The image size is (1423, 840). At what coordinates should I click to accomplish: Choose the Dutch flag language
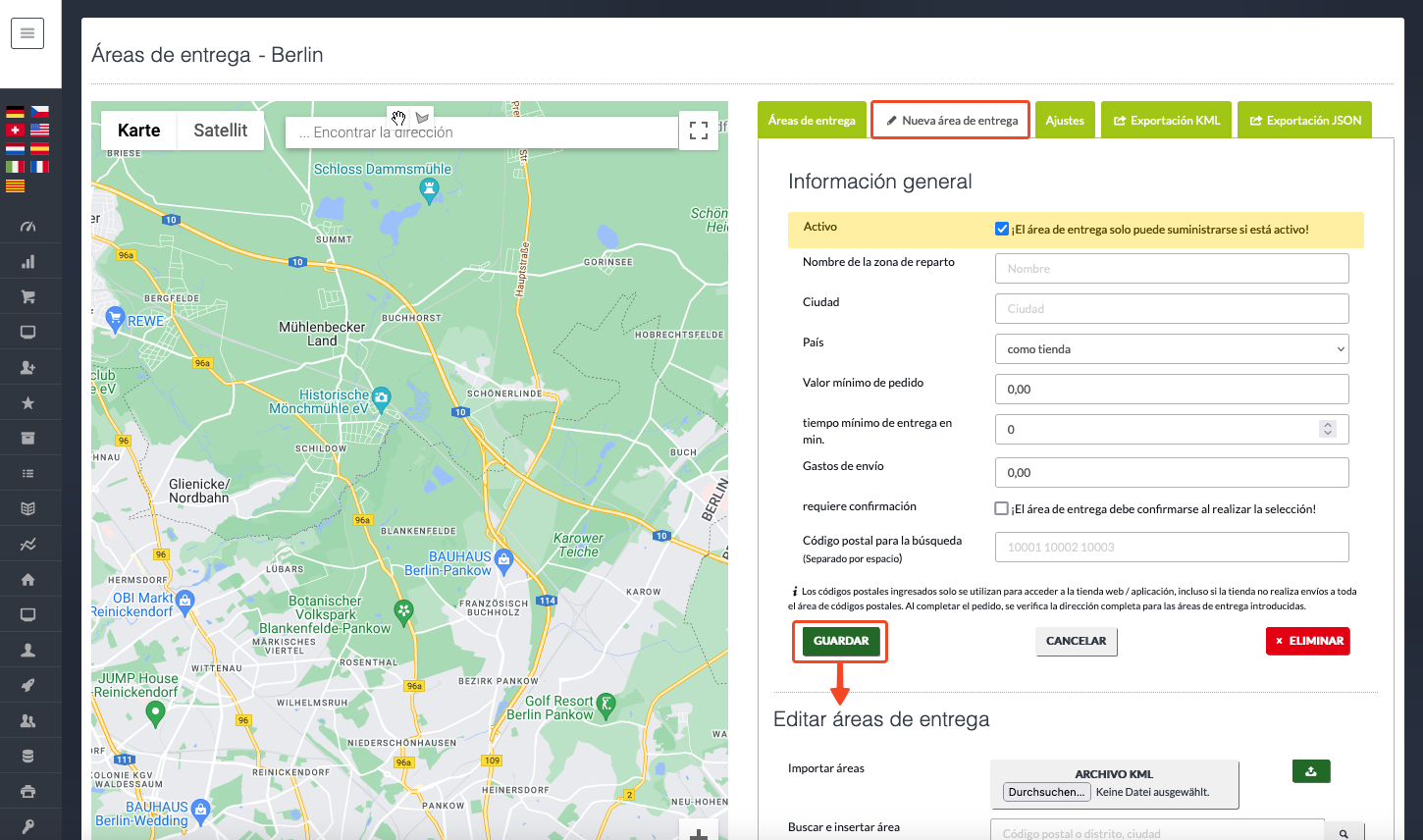[x=15, y=148]
